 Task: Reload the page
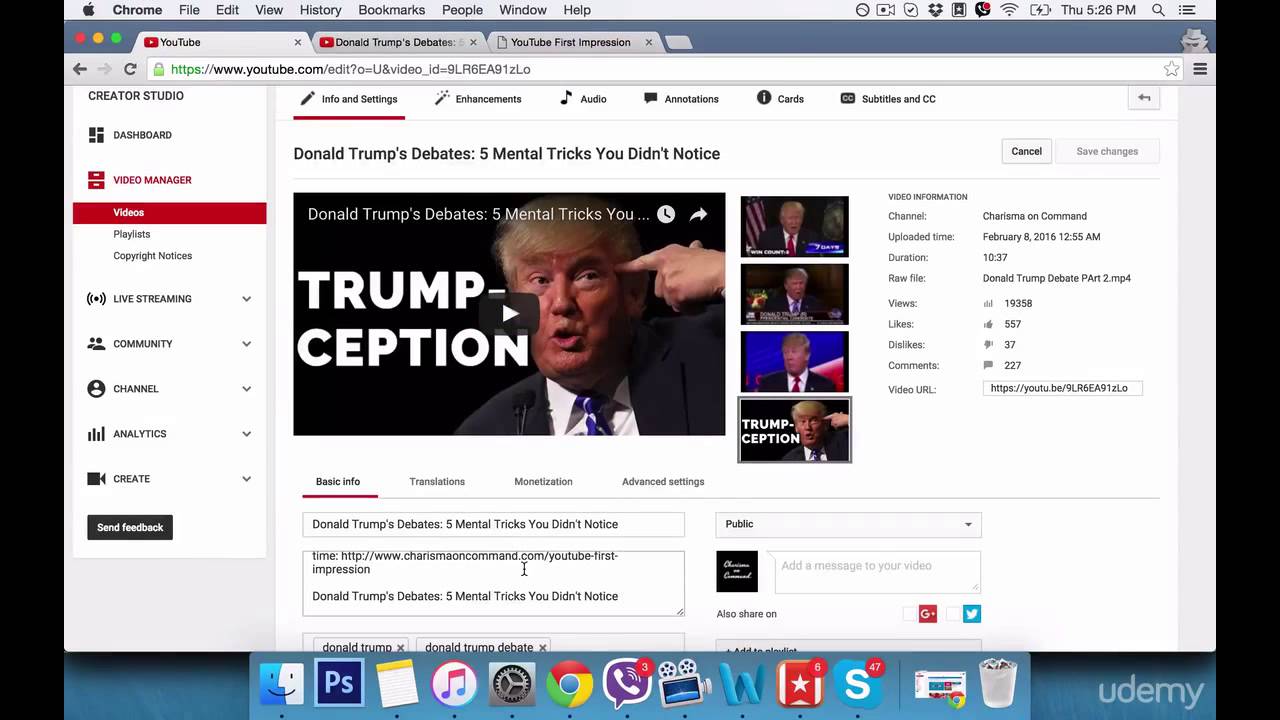pyautogui.click(x=130, y=69)
